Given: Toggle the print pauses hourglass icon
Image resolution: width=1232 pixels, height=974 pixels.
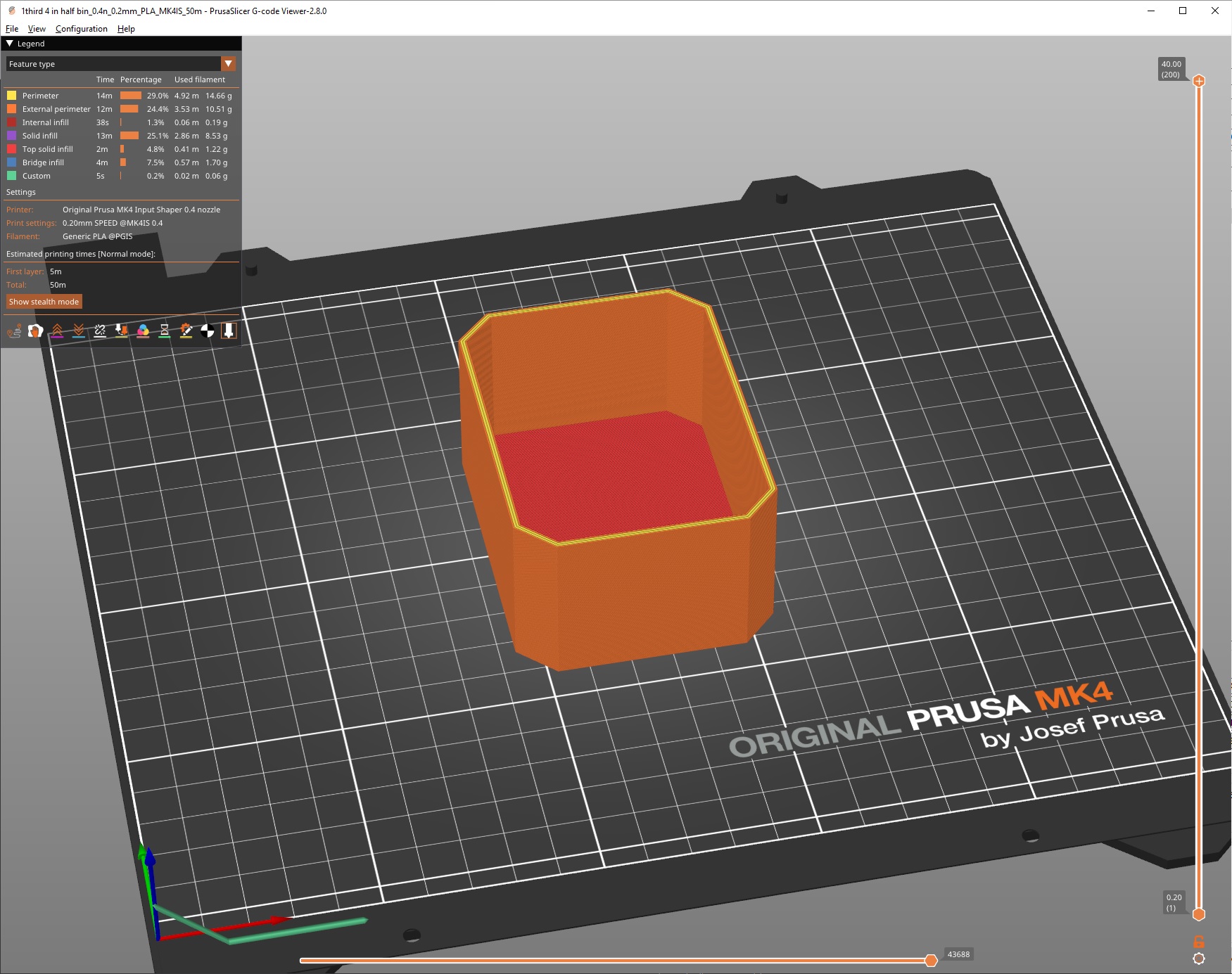Looking at the screenshot, I should pyautogui.click(x=164, y=331).
